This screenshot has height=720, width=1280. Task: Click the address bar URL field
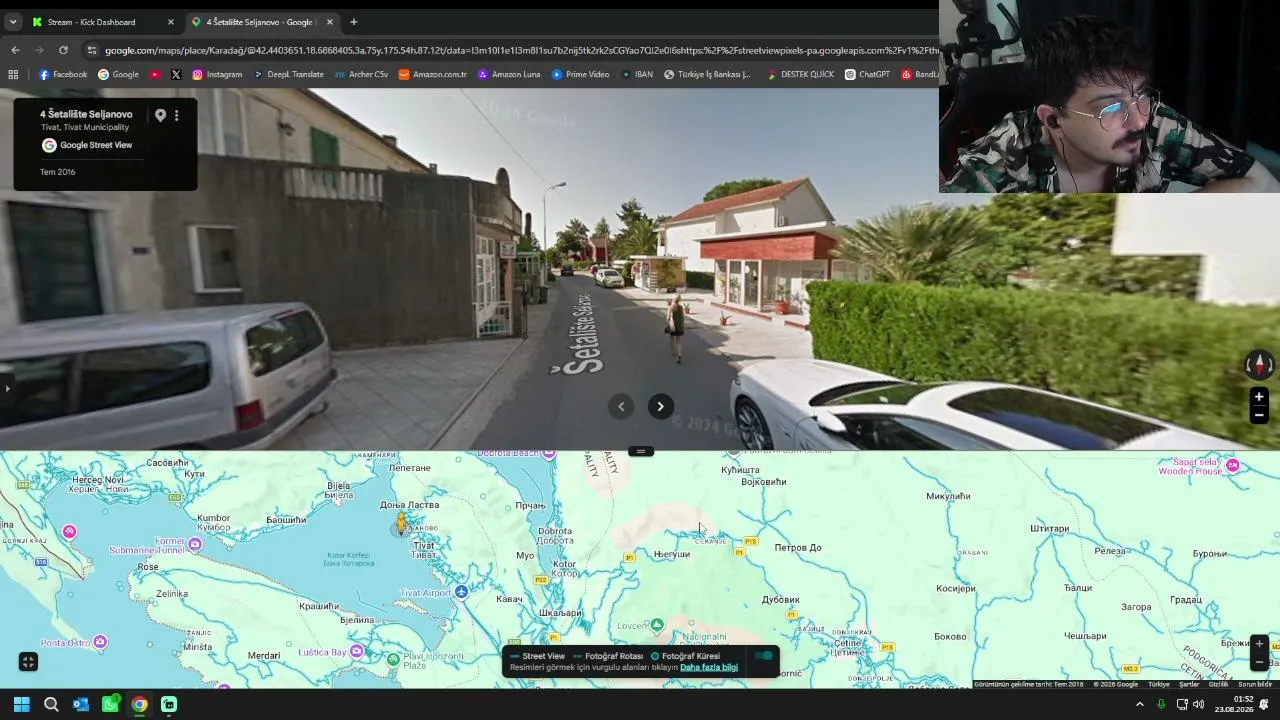520,50
